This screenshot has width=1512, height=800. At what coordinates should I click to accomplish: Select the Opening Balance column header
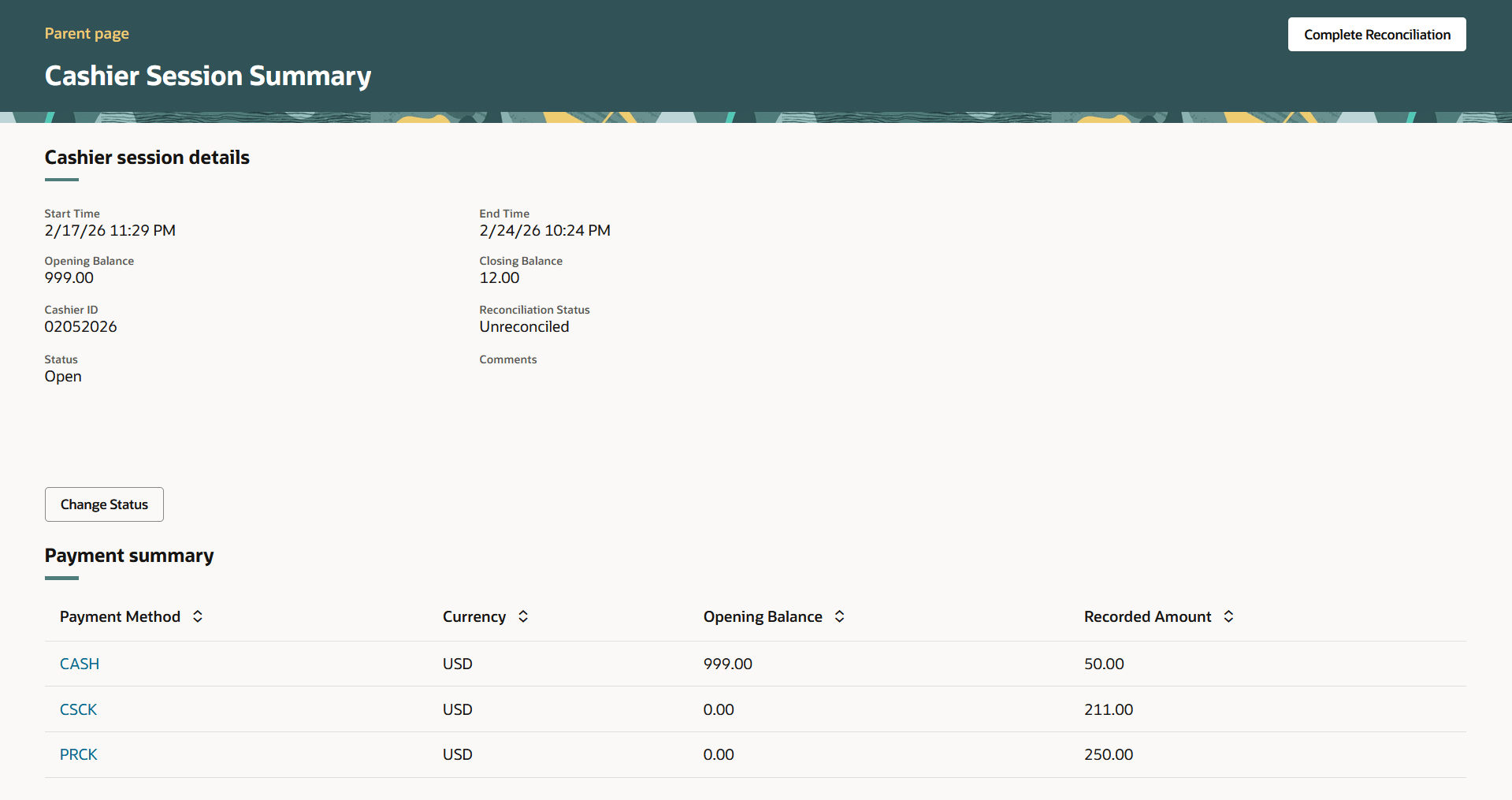point(763,616)
